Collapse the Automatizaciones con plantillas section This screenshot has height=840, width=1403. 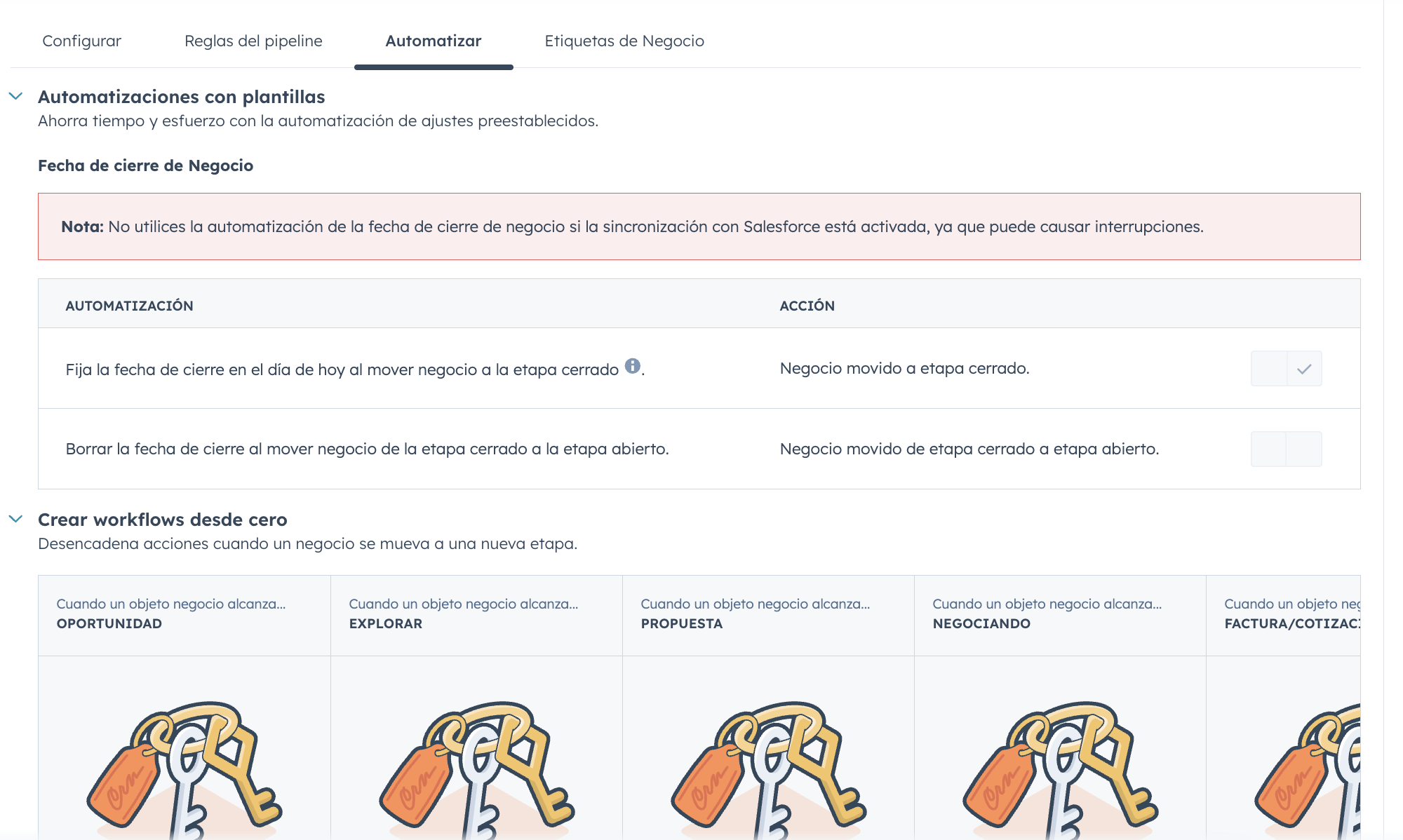point(16,96)
